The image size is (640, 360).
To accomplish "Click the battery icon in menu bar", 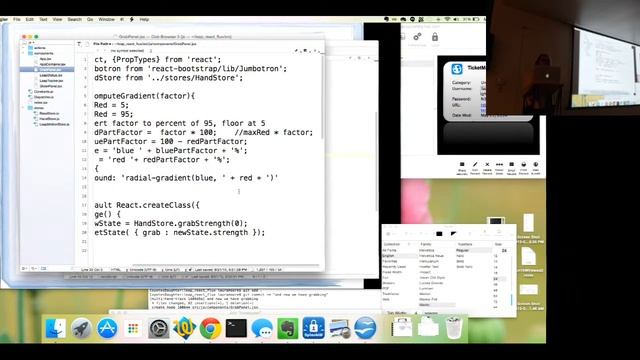I will click(476, 19).
